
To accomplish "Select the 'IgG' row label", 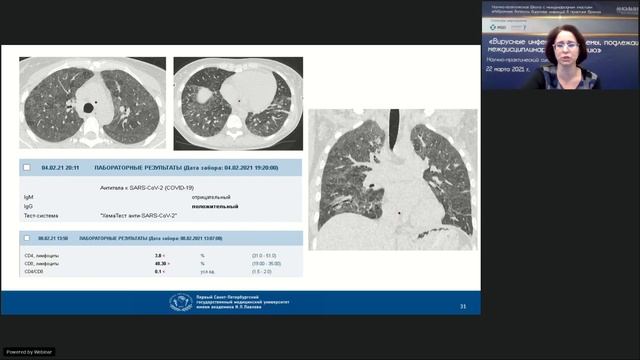I will pyautogui.click(x=28, y=207).
